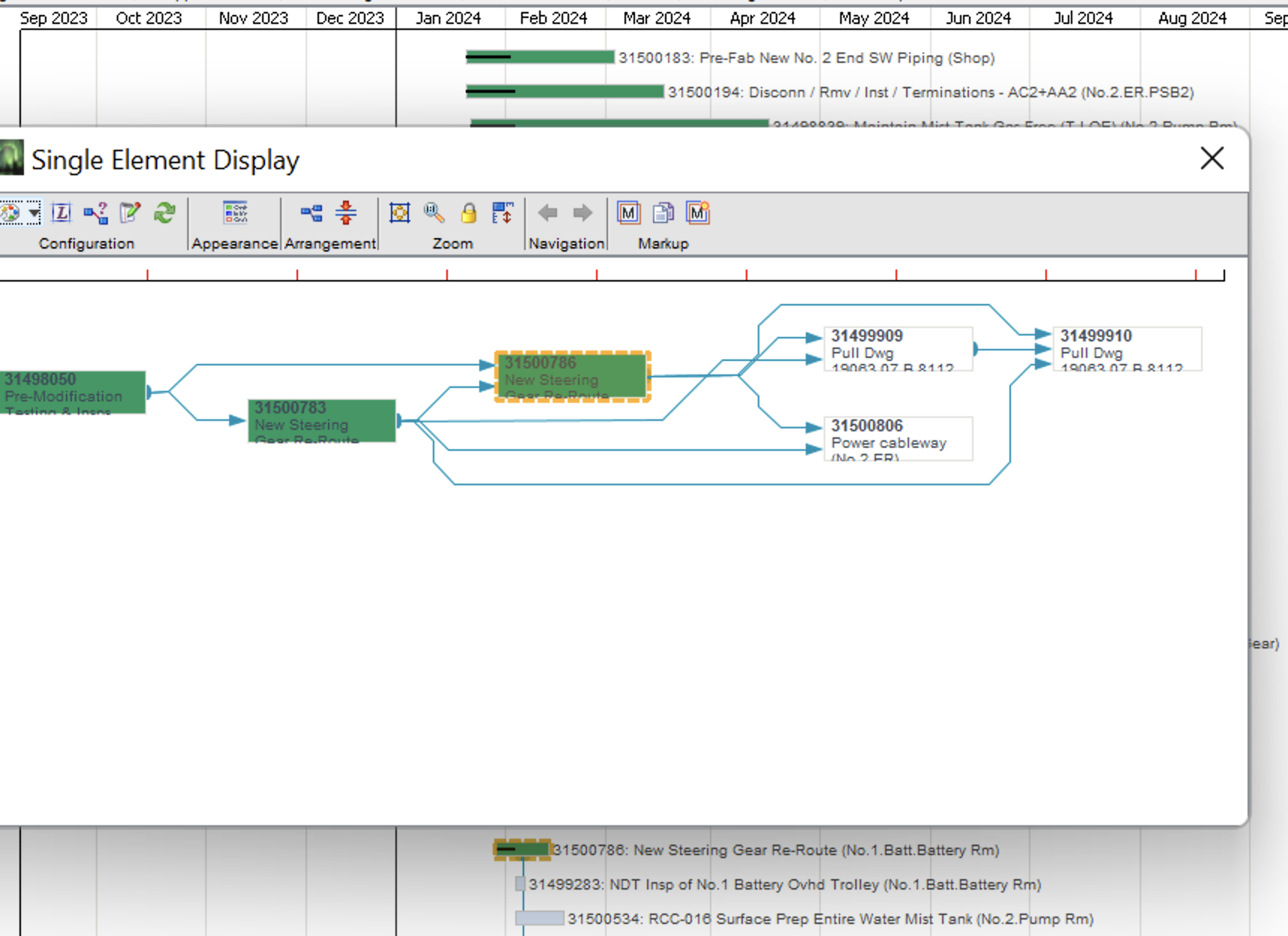
Task: Click the Oct 2023 timeline header
Action: click(x=149, y=18)
